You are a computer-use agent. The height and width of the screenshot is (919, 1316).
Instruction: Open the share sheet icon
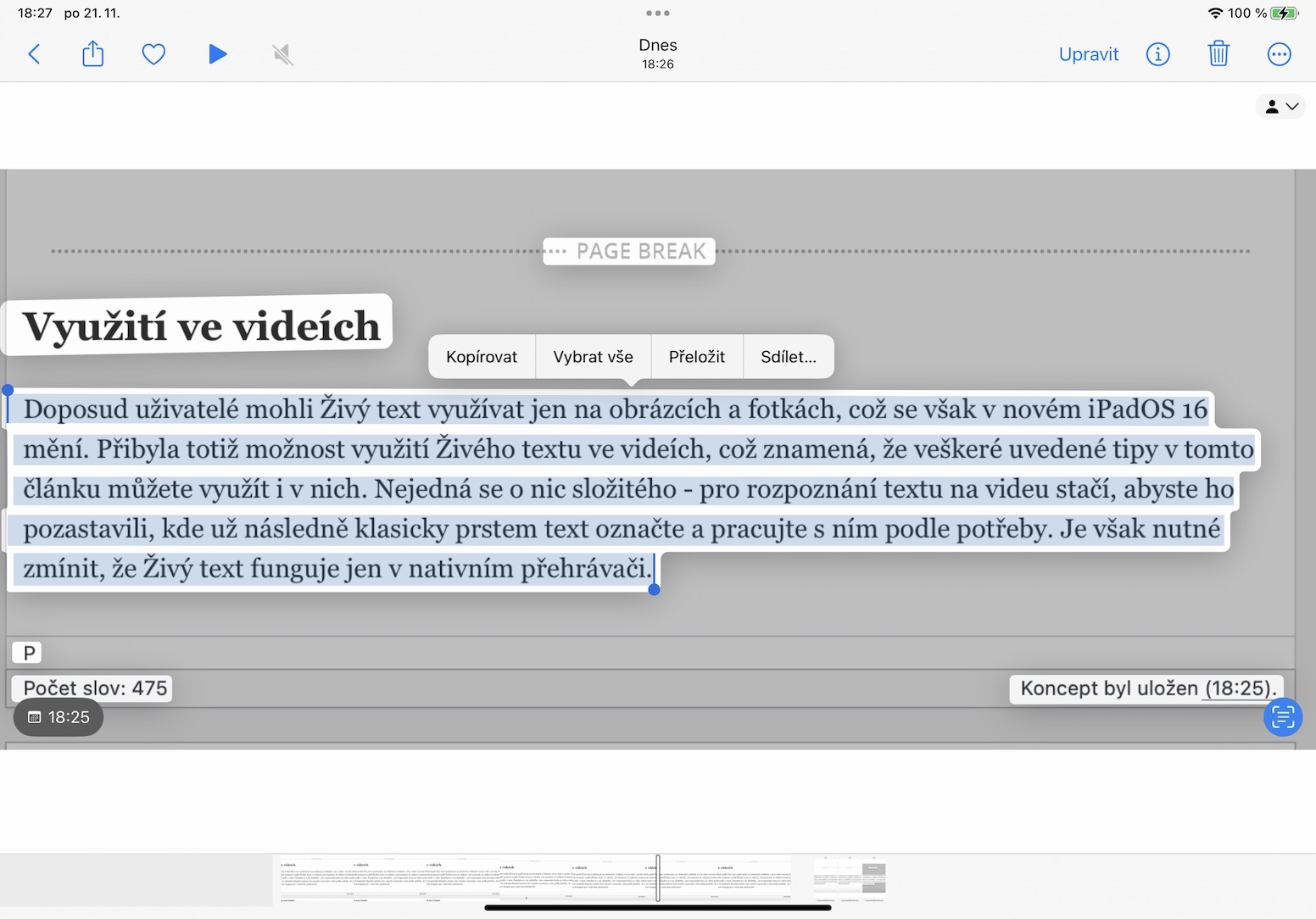93,54
